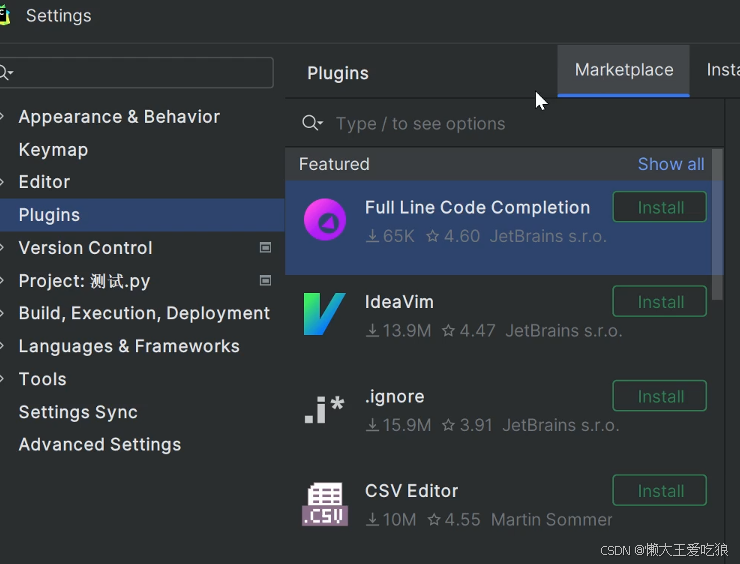Open Advanced Settings page
The width and height of the screenshot is (740, 564).
[100, 445]
